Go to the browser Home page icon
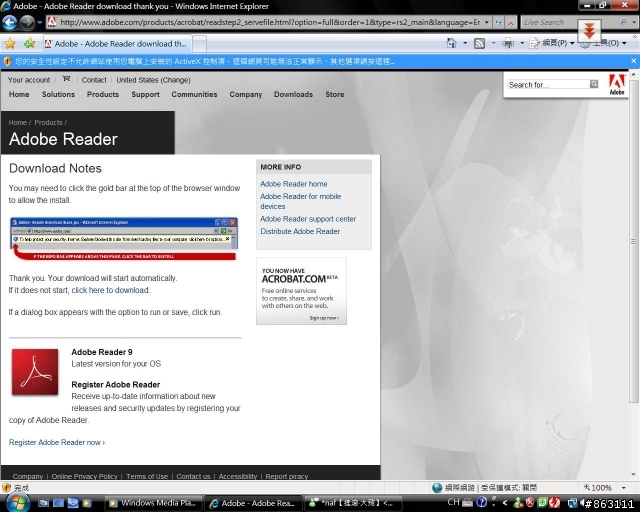640x512 pixels. point(451,43)
